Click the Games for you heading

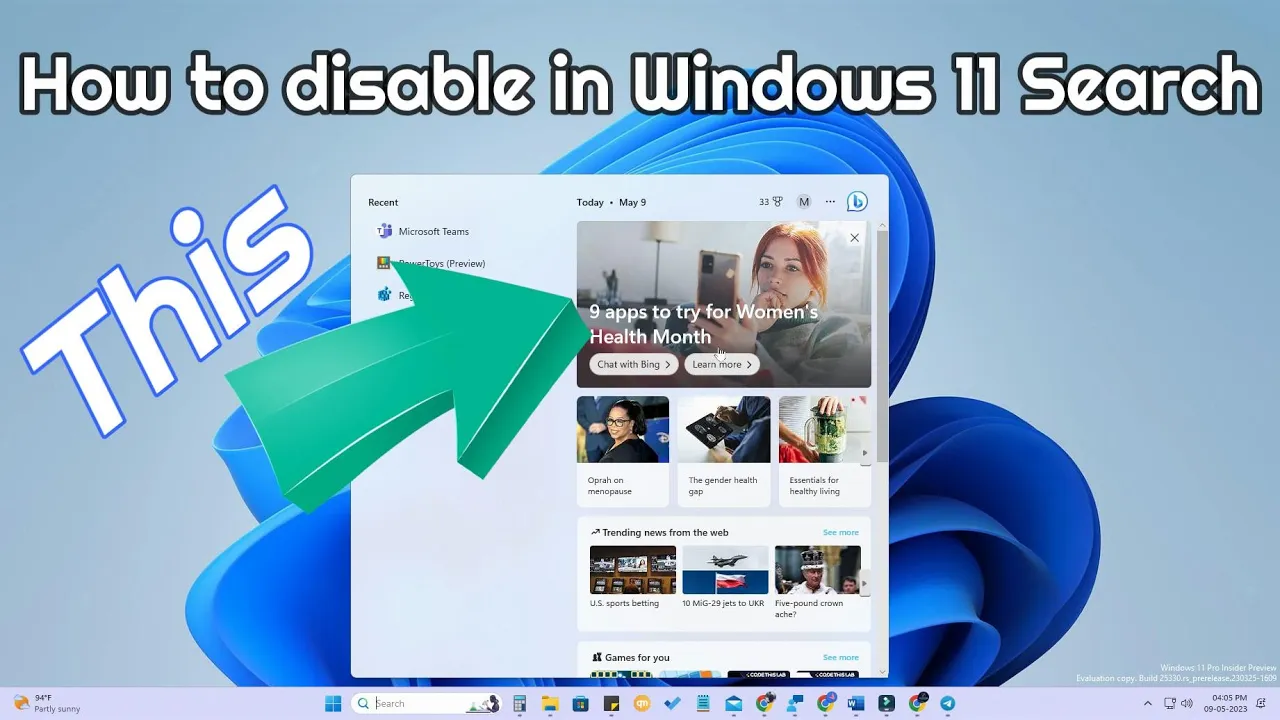pyautogui.click(x=637, y=657)
